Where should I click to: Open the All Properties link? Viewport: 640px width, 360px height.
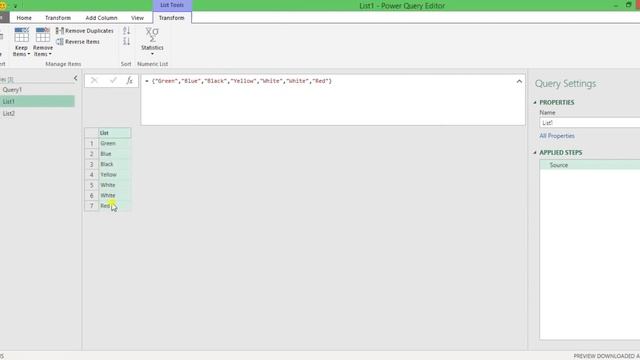pos(557,136)
